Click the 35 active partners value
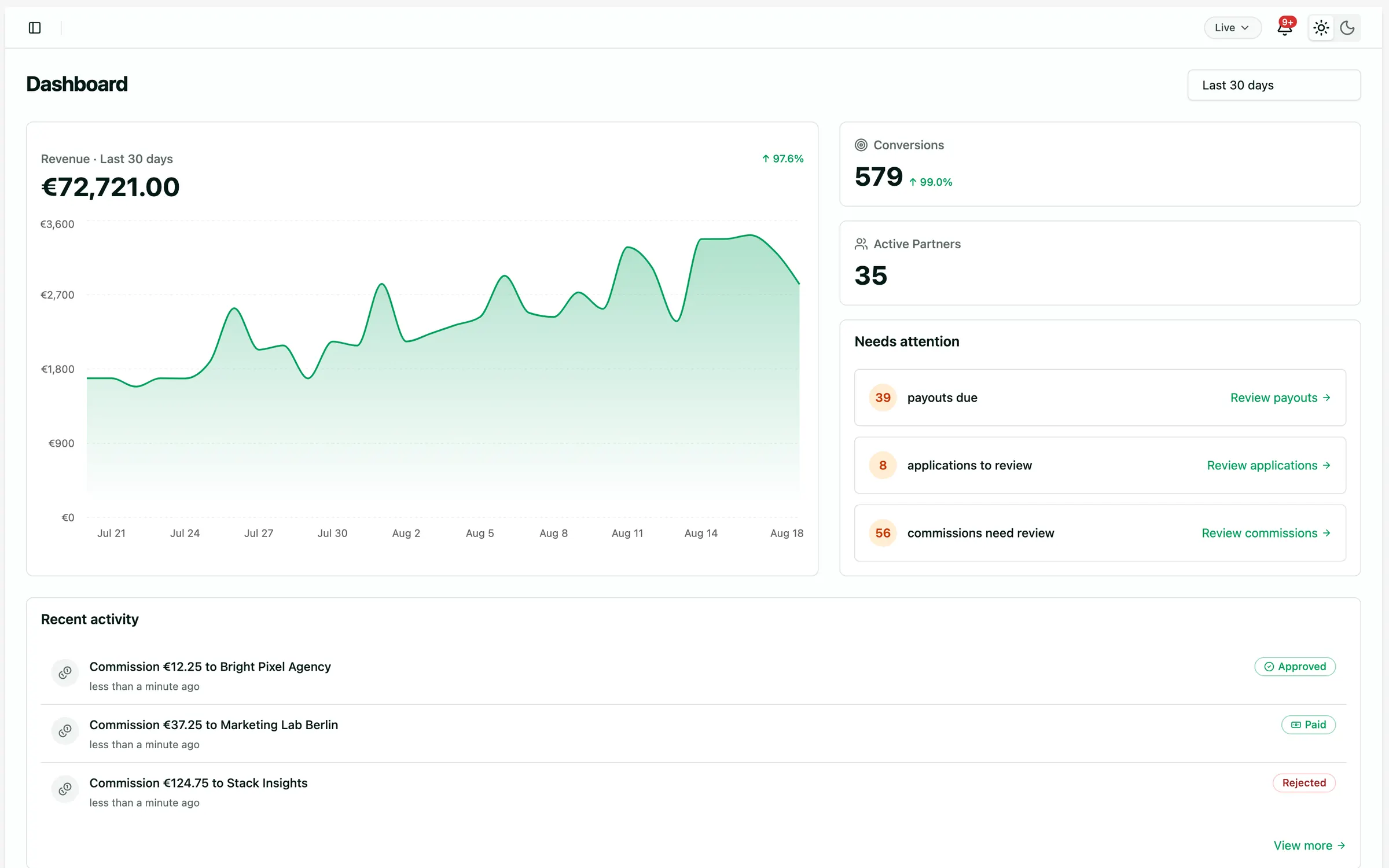Image resolution: width=1389 pixels, height=868 pixels. pyautogui.click(x=871, y=275)
